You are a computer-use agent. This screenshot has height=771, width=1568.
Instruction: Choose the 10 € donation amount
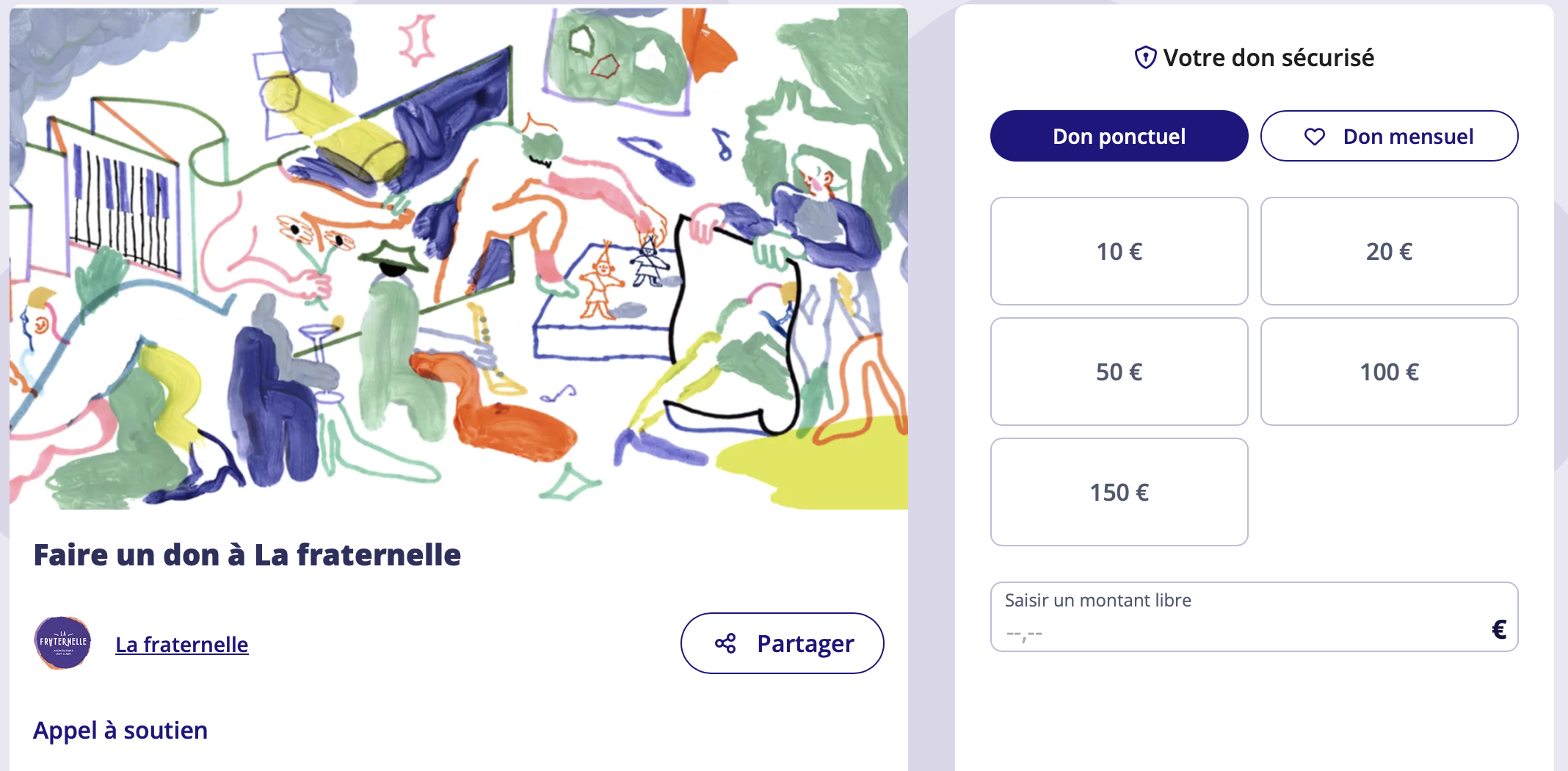[x=1119, y=251]
